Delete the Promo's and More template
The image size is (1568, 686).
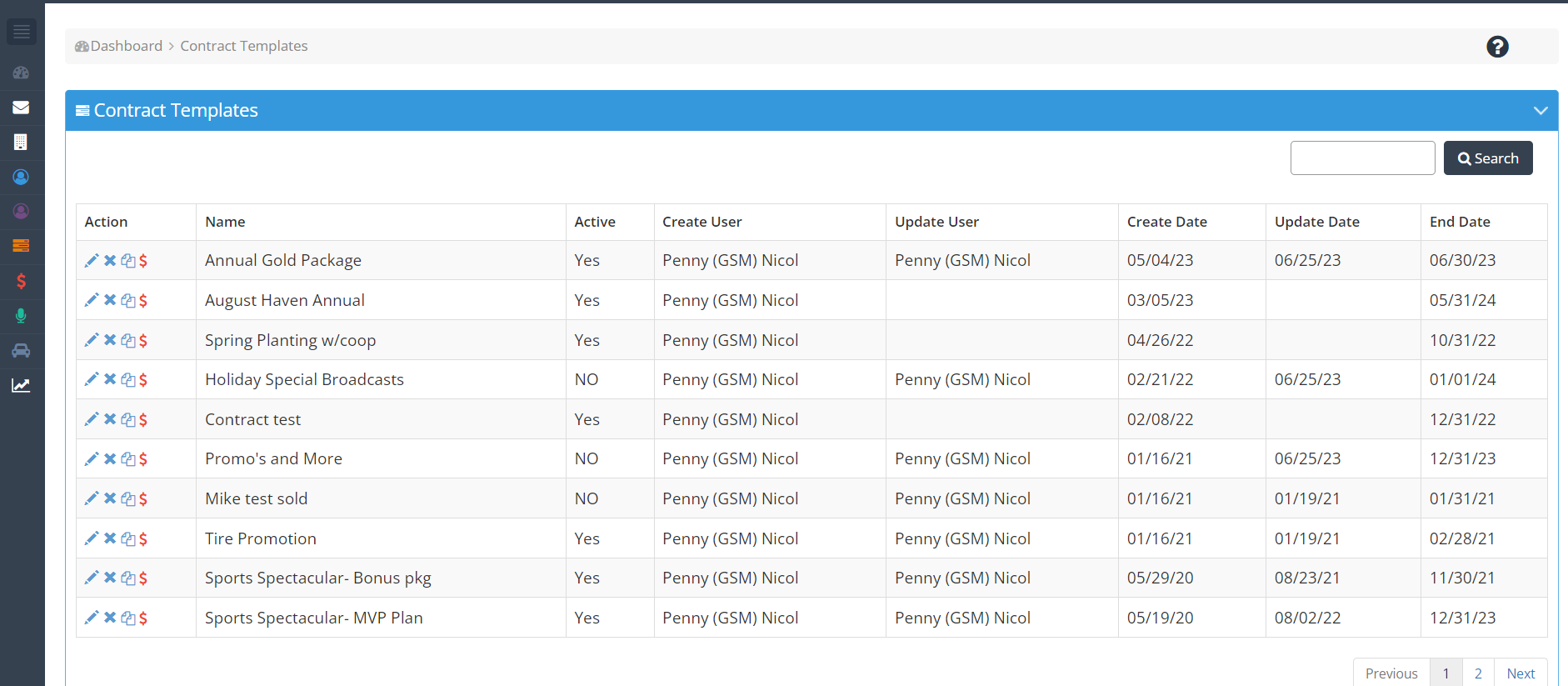(x=110, y=458)
